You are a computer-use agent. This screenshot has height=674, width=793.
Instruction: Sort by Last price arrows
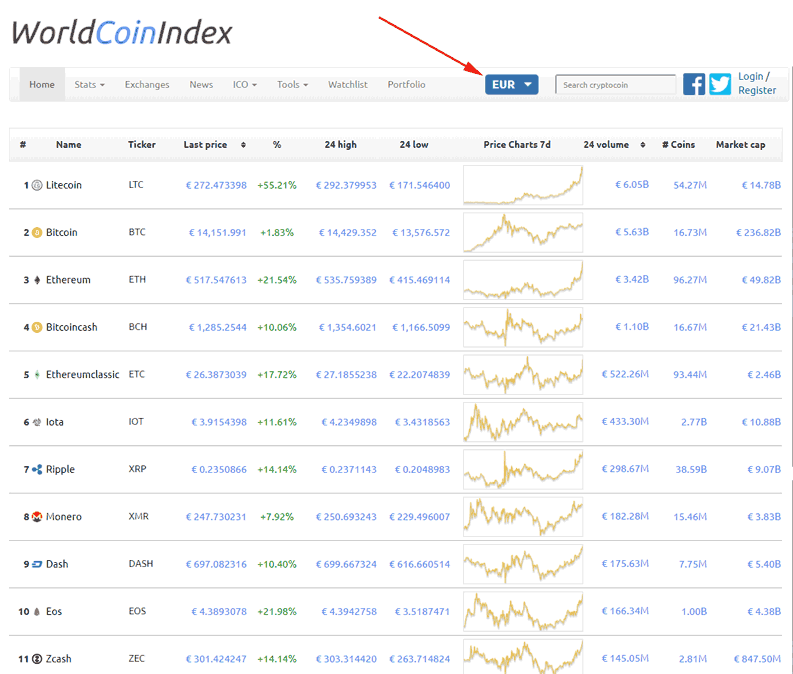243,145
